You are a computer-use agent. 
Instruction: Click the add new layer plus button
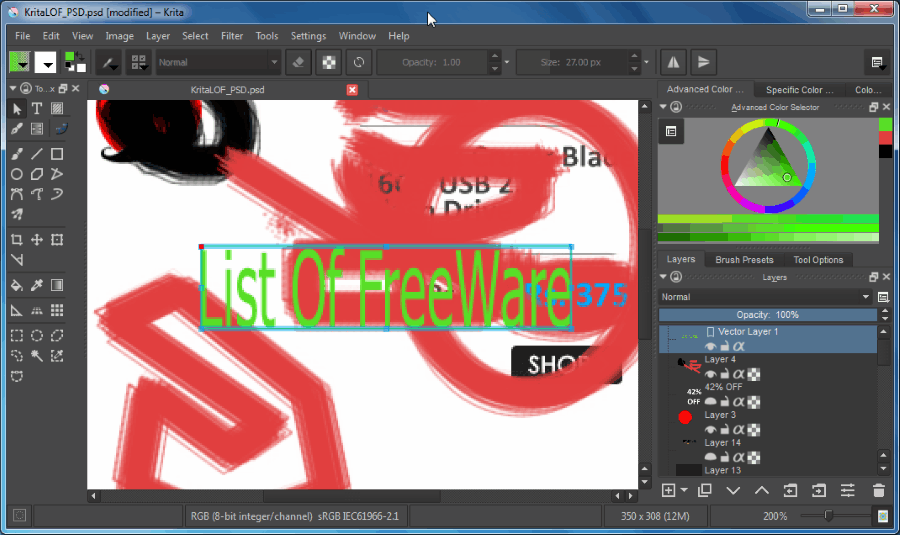669,490
